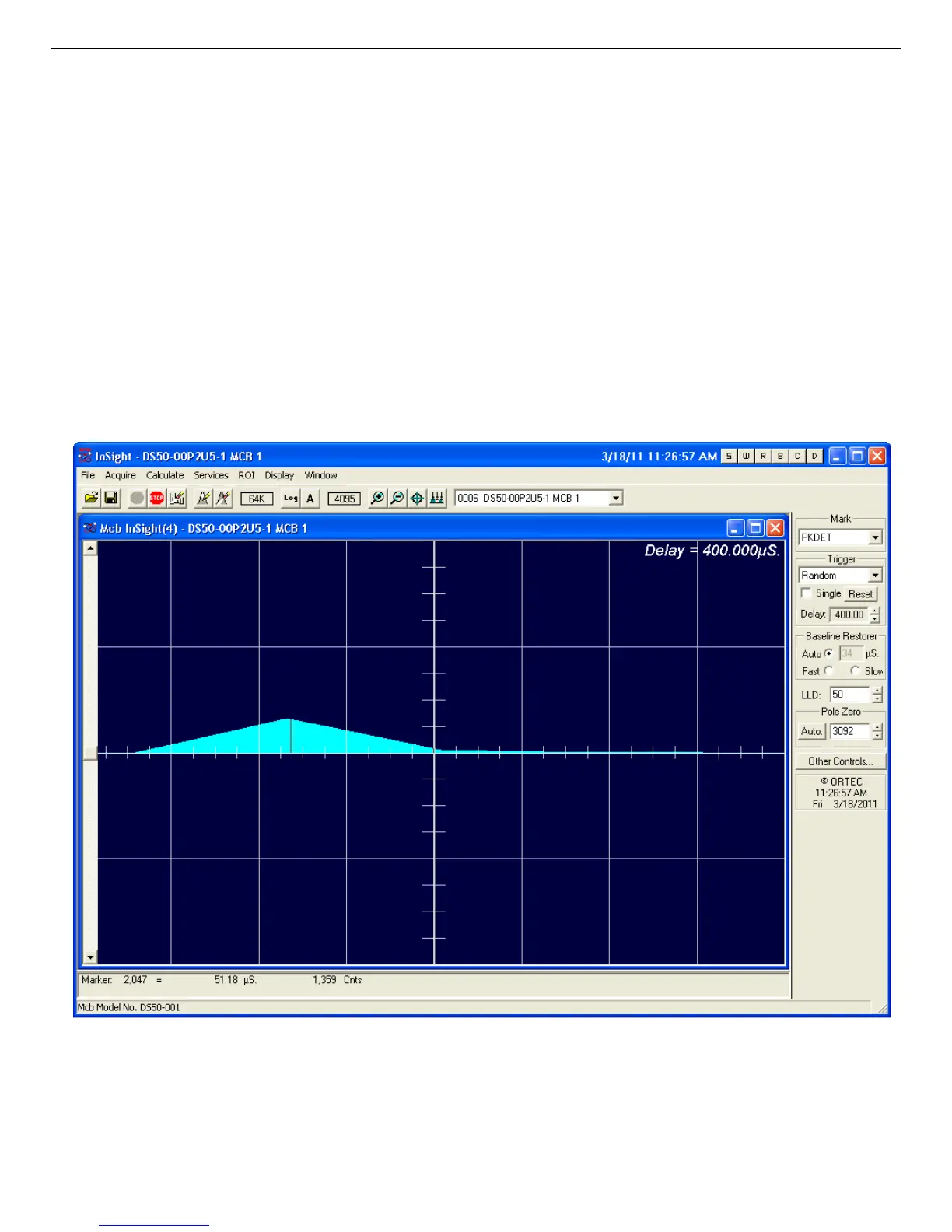Viewport: 952px width, 1232px height.
Task: Zoom out with the magnifier minus icon
Action: click(397, 498)
